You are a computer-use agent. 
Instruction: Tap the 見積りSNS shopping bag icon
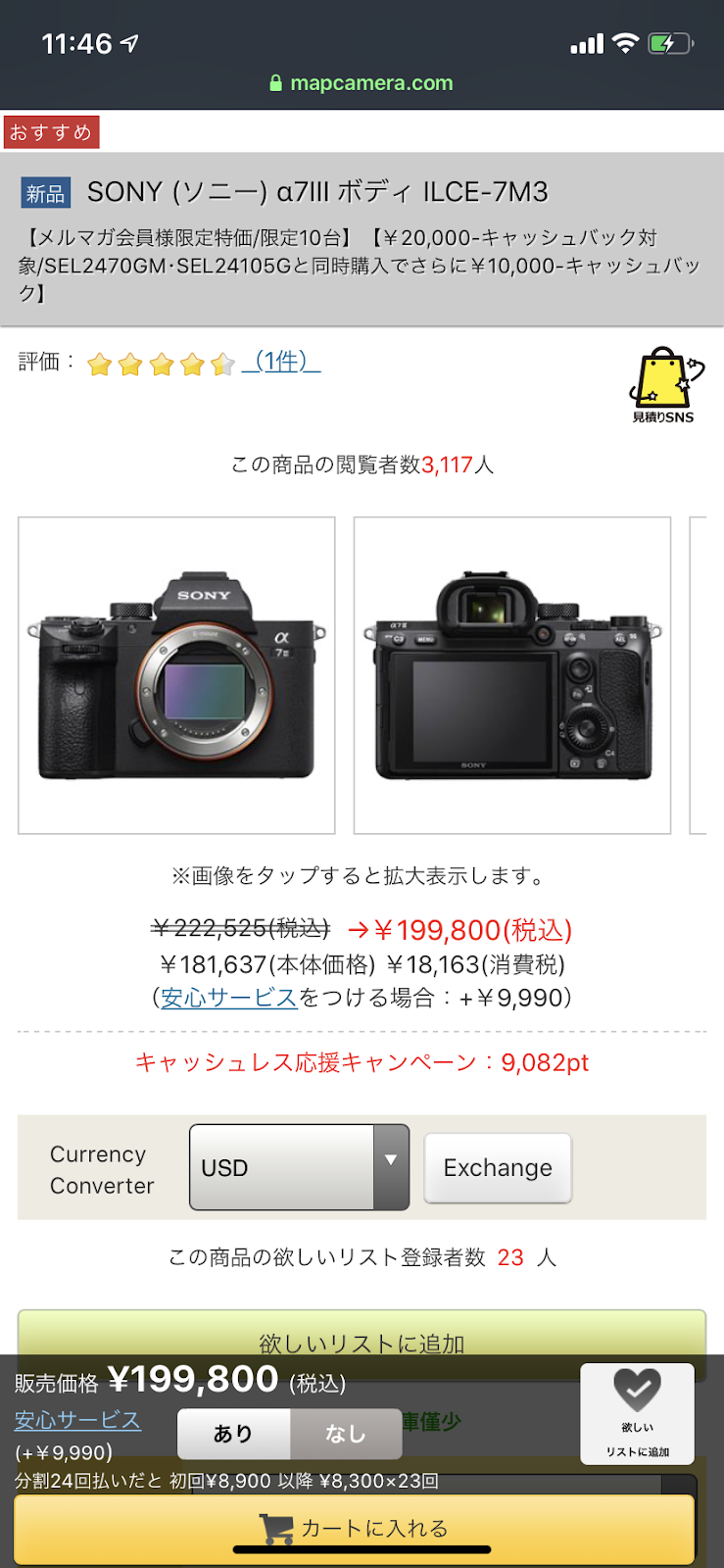coord(666,384)
